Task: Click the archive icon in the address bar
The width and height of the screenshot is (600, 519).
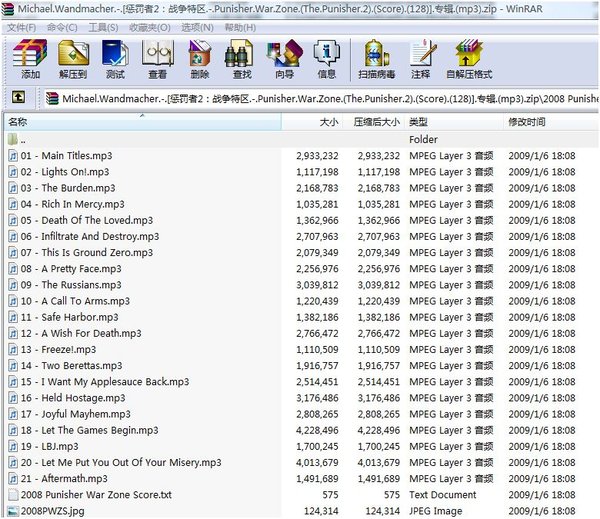Action: 52,98
